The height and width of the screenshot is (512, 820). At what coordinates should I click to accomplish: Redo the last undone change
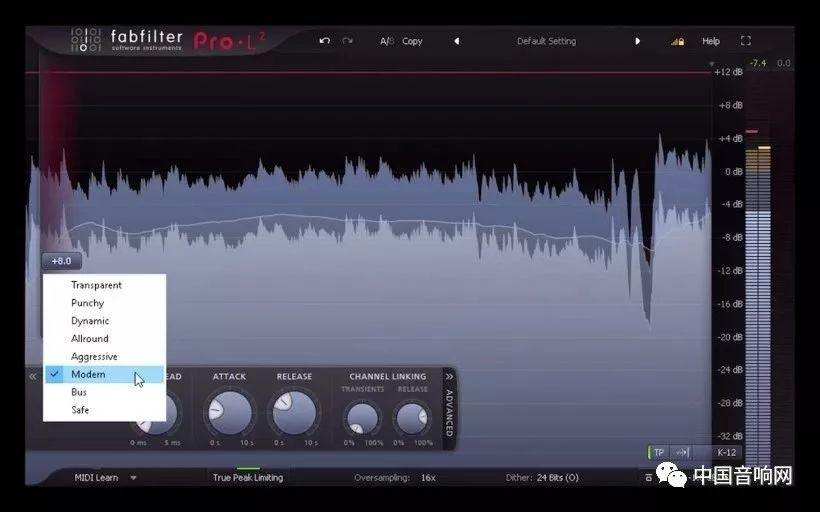[x=347, y=41]
